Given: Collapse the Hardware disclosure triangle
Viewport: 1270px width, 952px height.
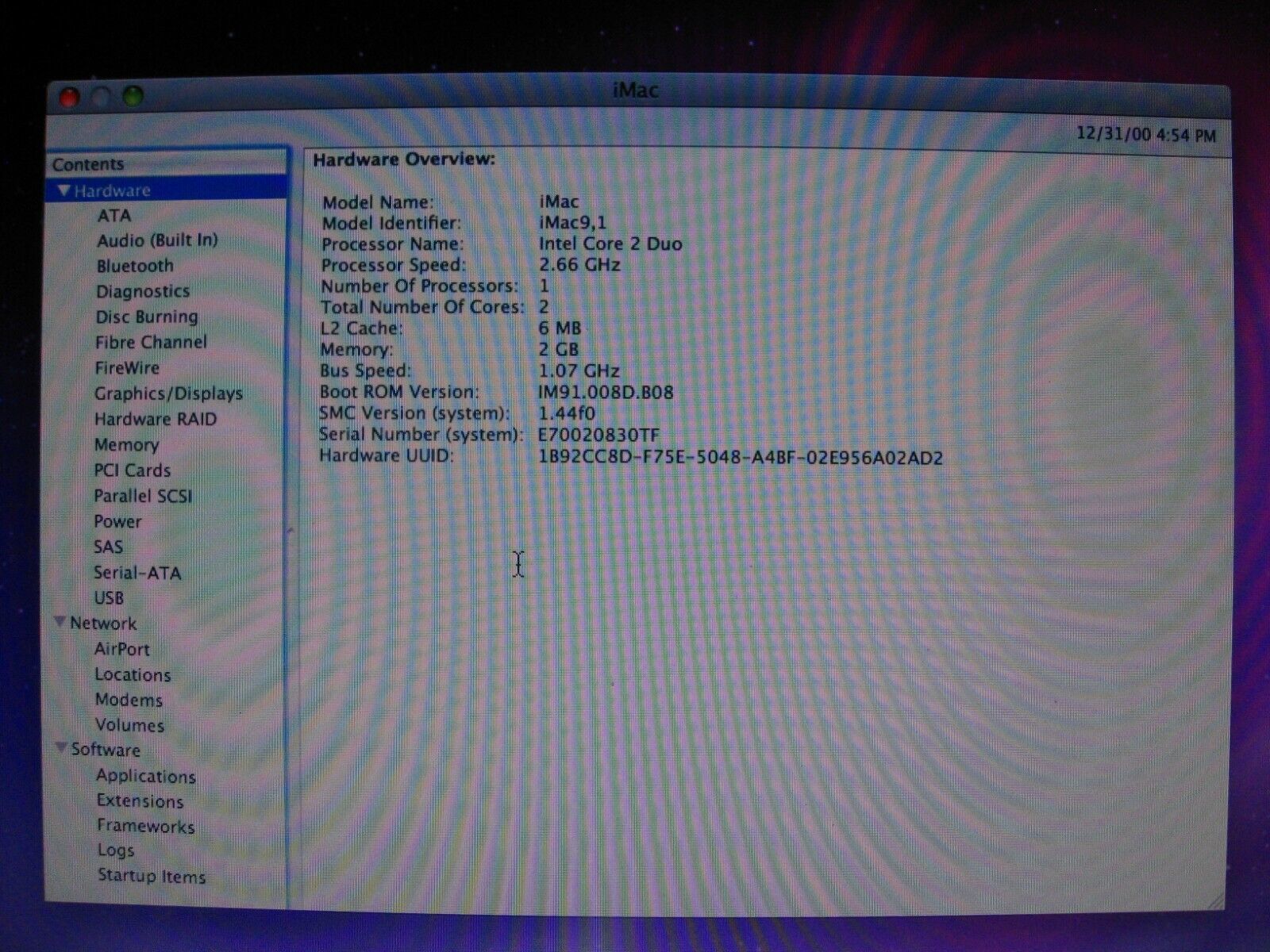Looking at the screenshot, I should pyautogui.click(x=64, y=190).
